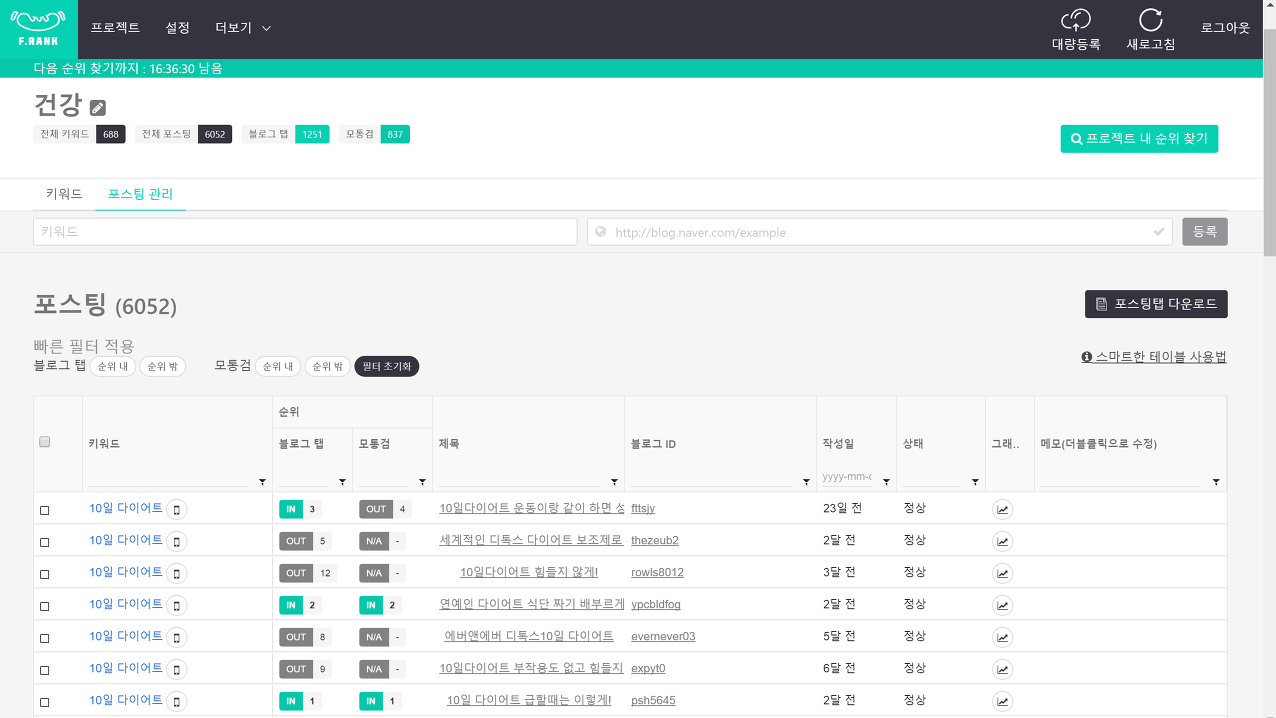This screenshot has height=718, width=1276.
Task: Click 로그아웃 in the top bar
Action: click(x=1225, y=28)
